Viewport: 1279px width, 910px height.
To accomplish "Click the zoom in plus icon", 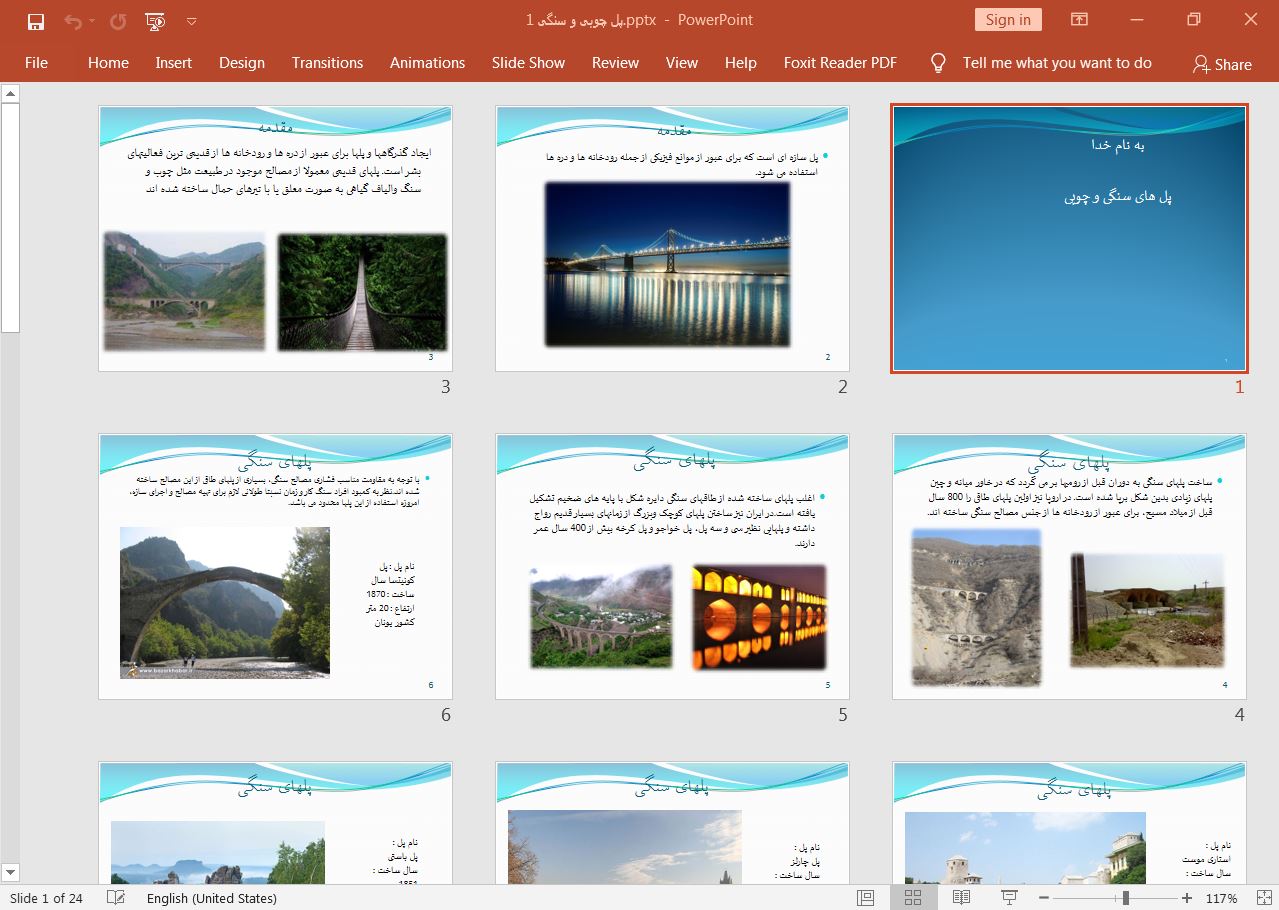I will tap(1187, 898).
